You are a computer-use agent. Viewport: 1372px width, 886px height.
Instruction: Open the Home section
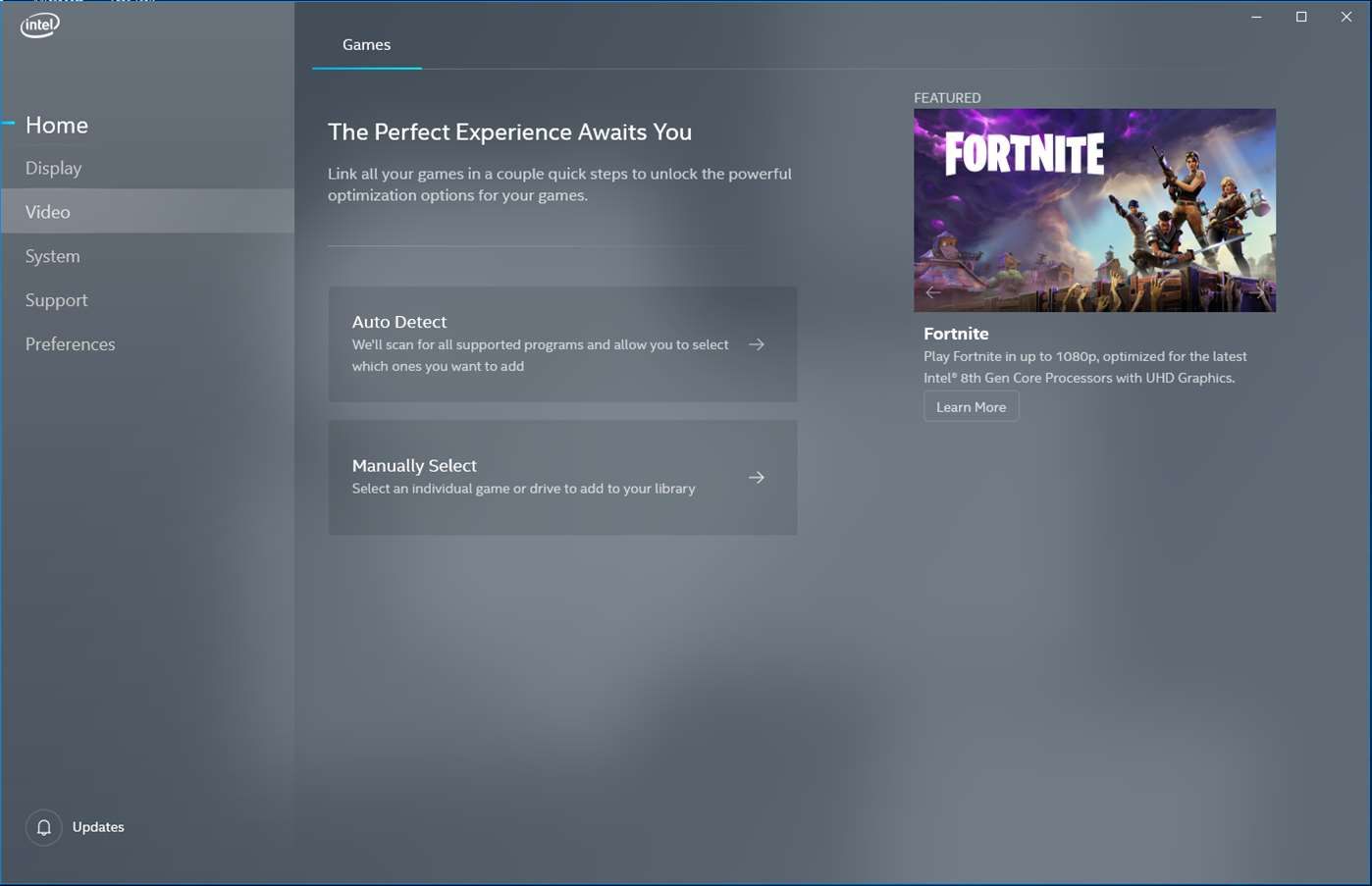[x=56, y=125]
